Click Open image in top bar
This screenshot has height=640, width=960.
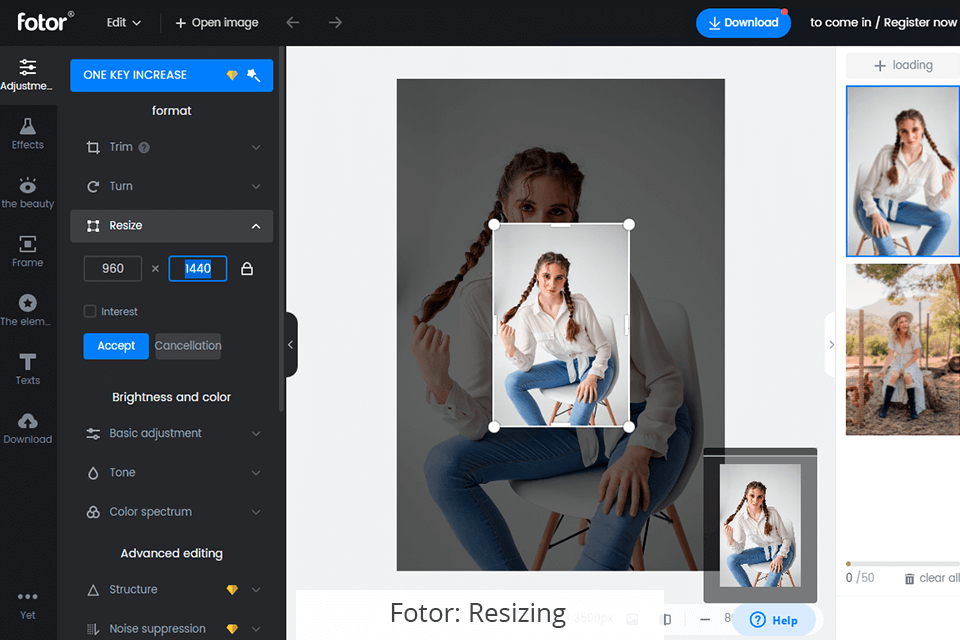click(217, 23)
